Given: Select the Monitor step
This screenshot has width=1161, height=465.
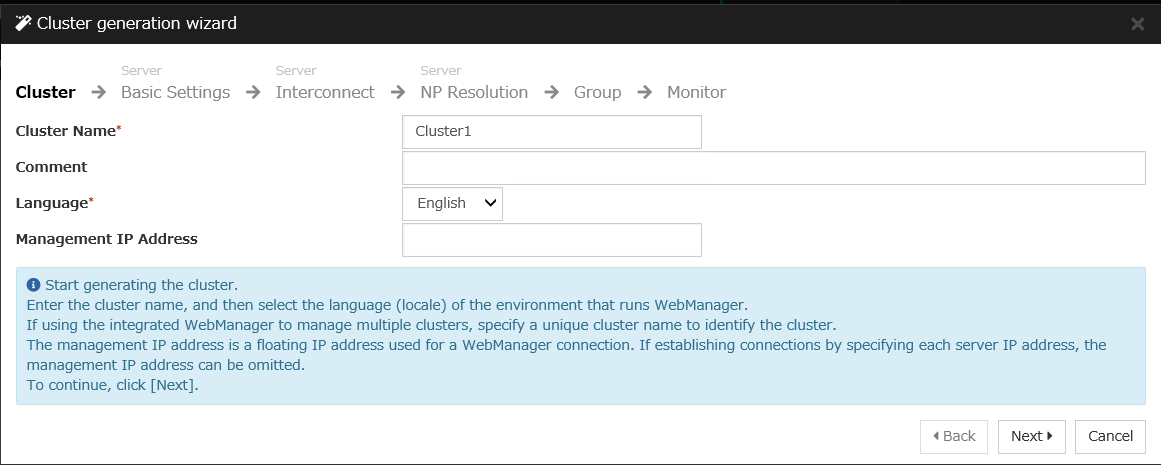Looking at the screenshot, I should pos(696,92).
